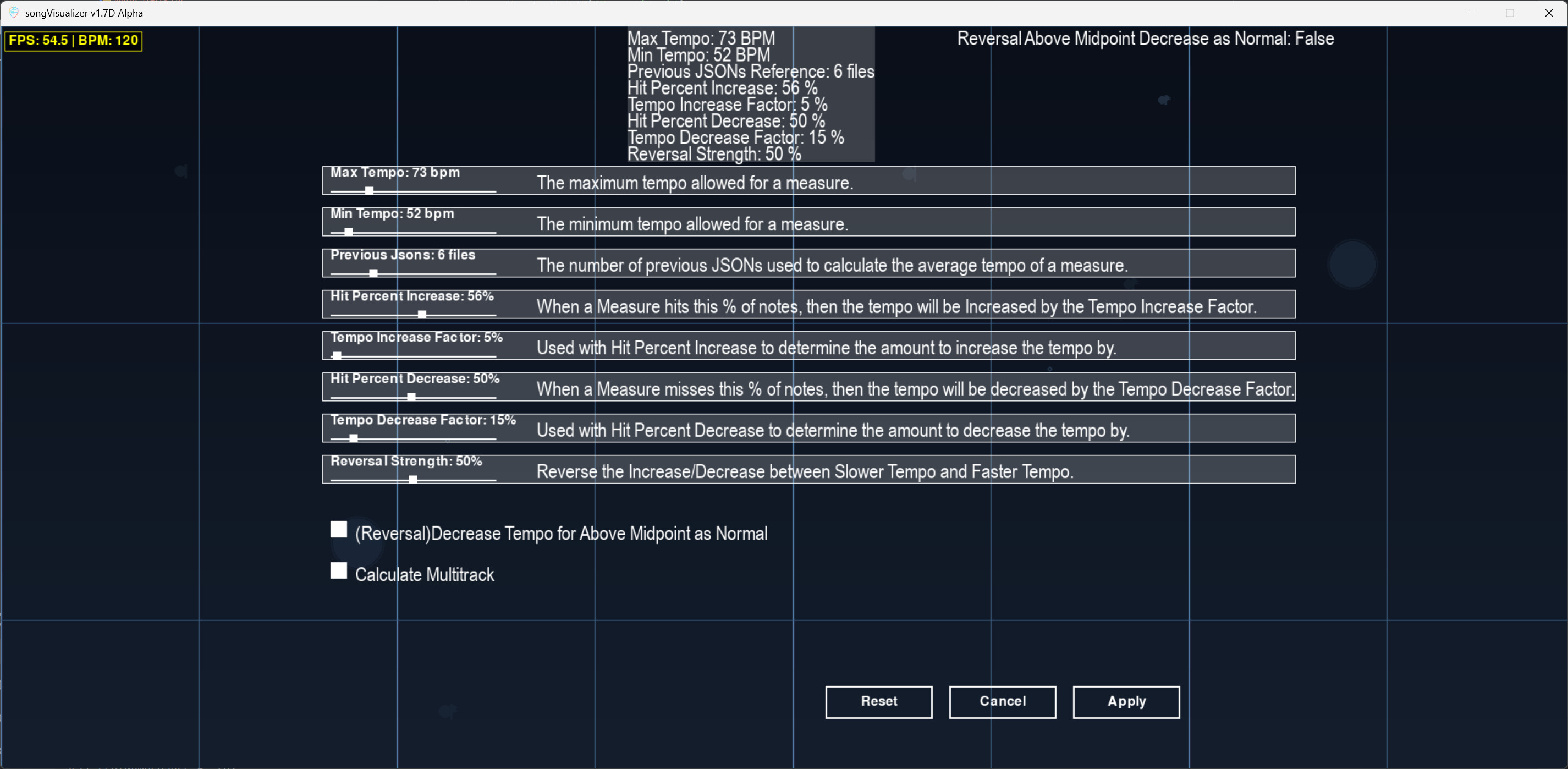Click the Reset button

click(x=878, y=701)
